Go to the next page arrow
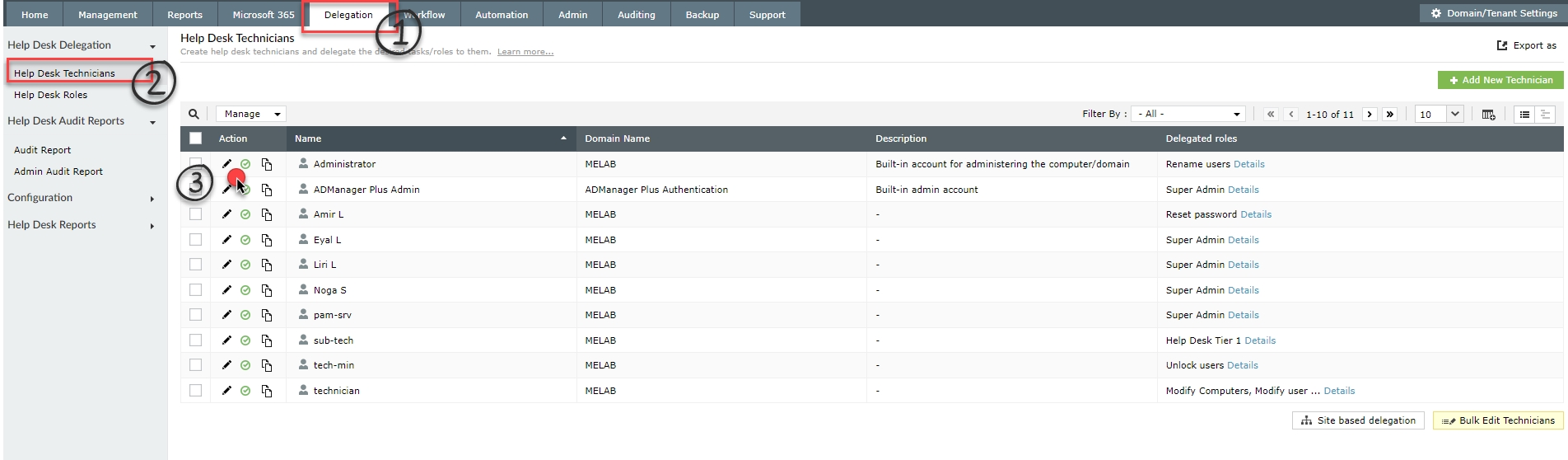 point(1370,115)
